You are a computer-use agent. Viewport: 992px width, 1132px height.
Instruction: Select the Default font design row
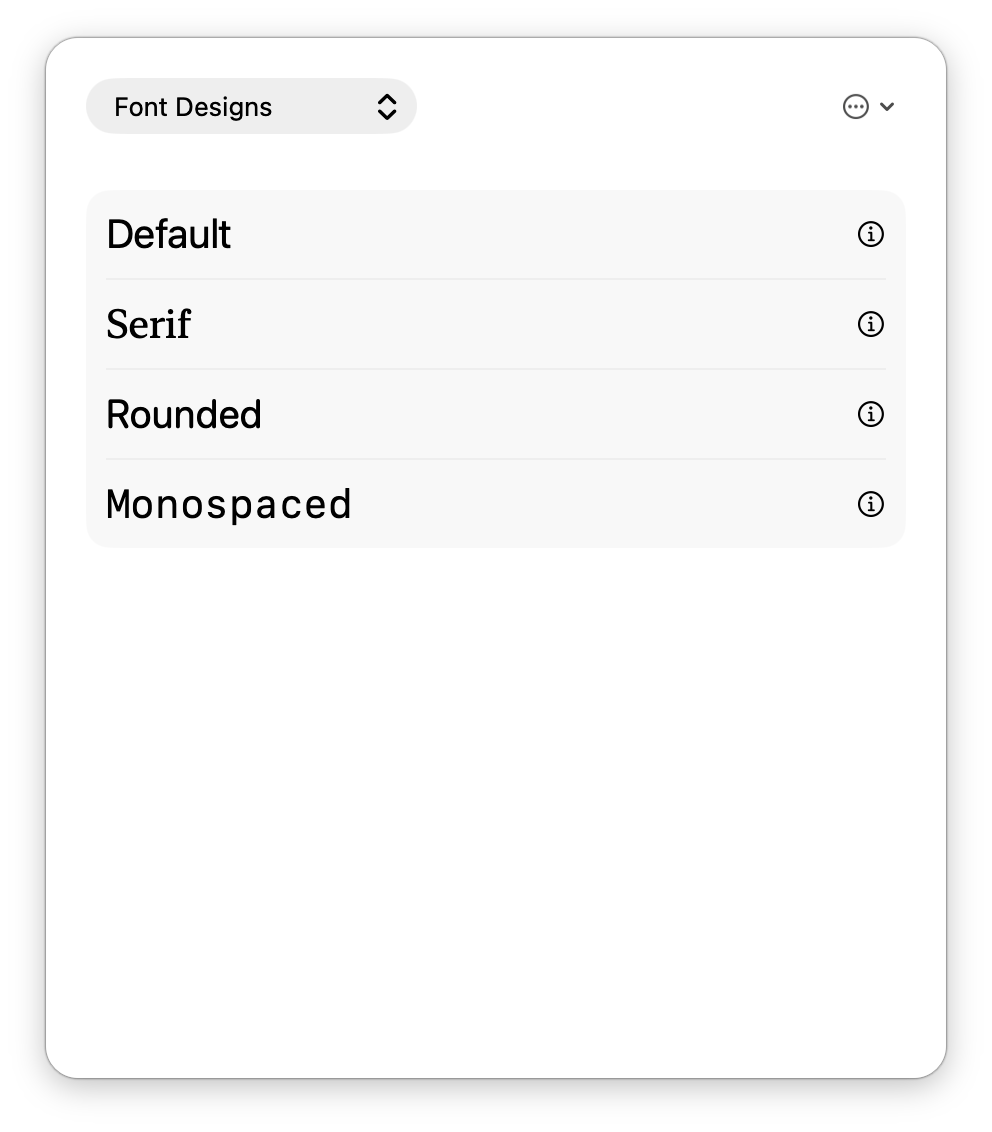[x=495, y=235]
